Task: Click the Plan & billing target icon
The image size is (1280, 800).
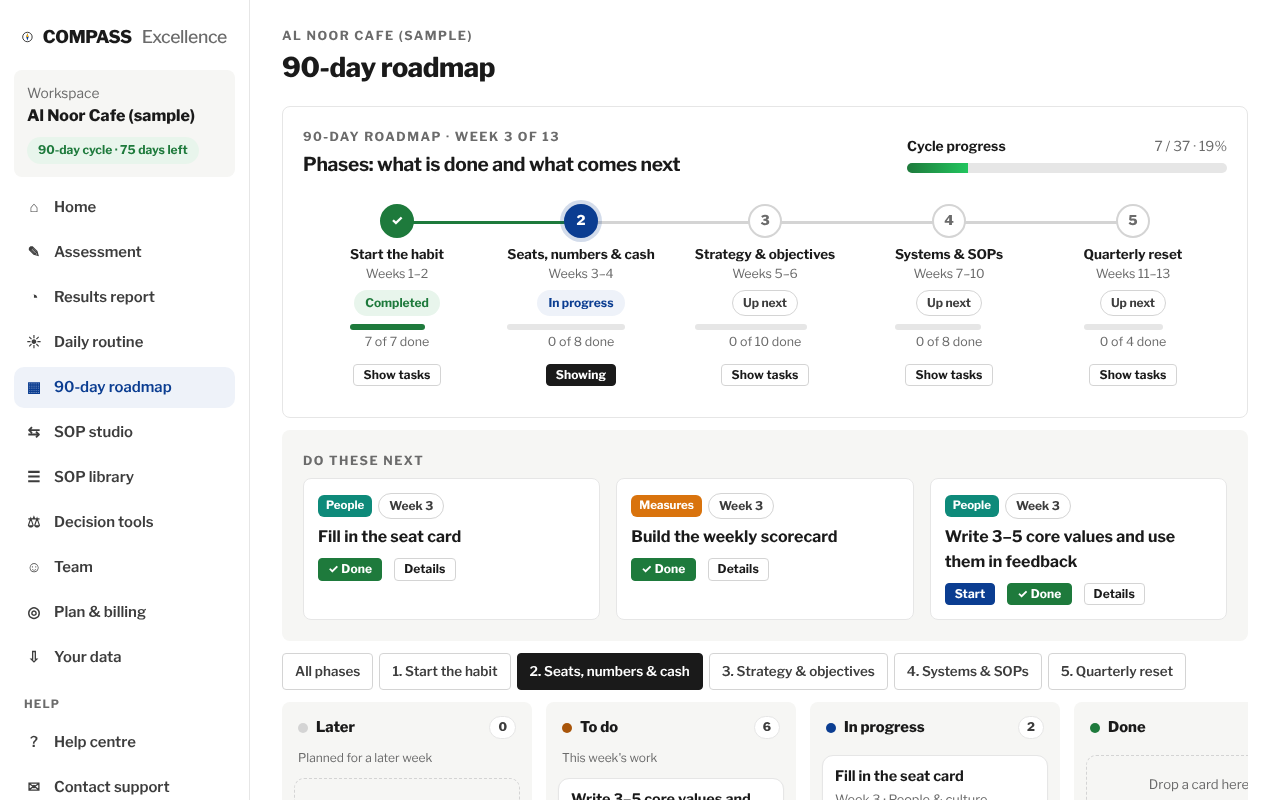Action: 34,612
